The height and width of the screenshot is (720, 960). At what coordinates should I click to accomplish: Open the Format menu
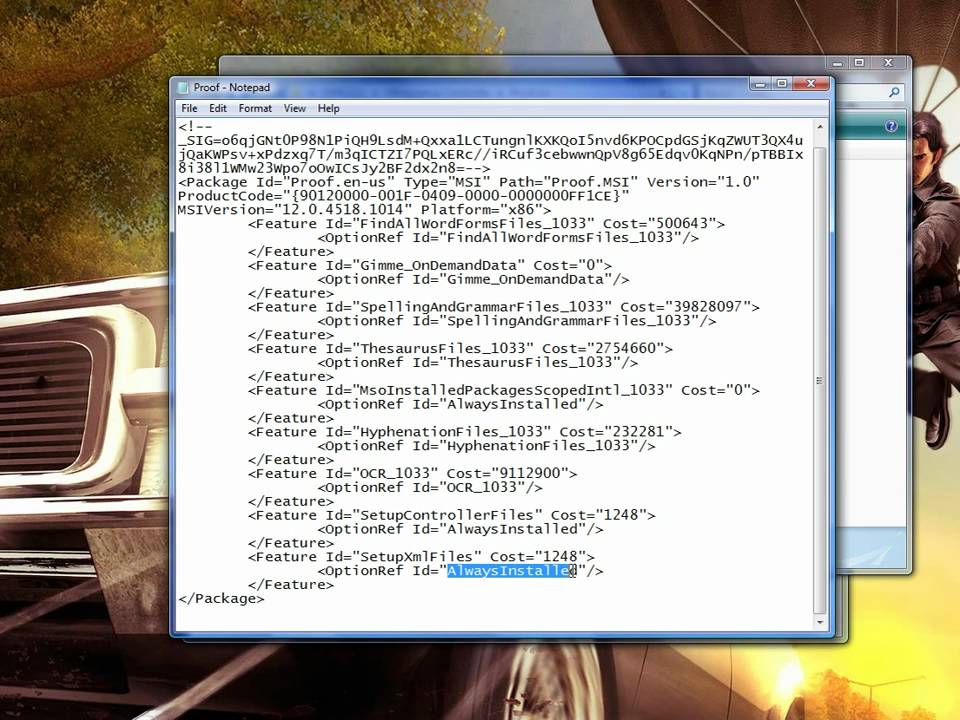click(x=255, y=108)
